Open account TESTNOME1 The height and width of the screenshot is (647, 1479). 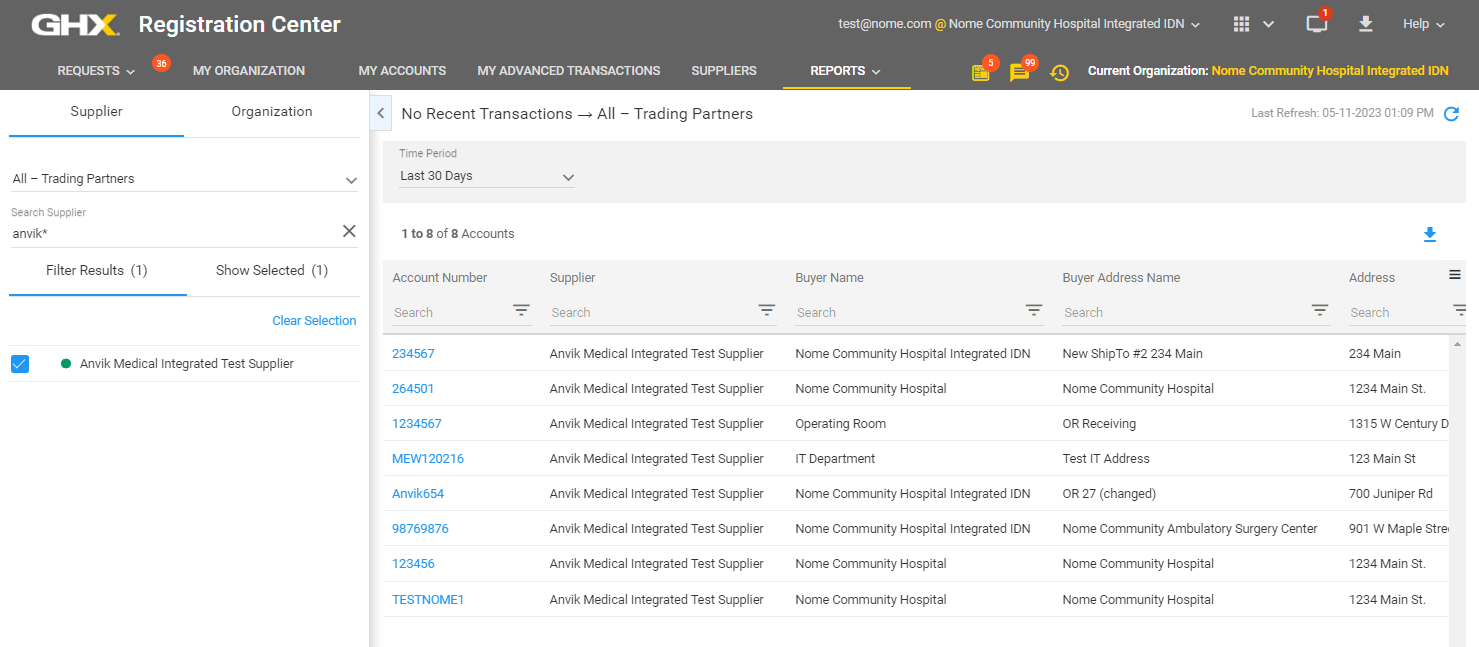428,600
